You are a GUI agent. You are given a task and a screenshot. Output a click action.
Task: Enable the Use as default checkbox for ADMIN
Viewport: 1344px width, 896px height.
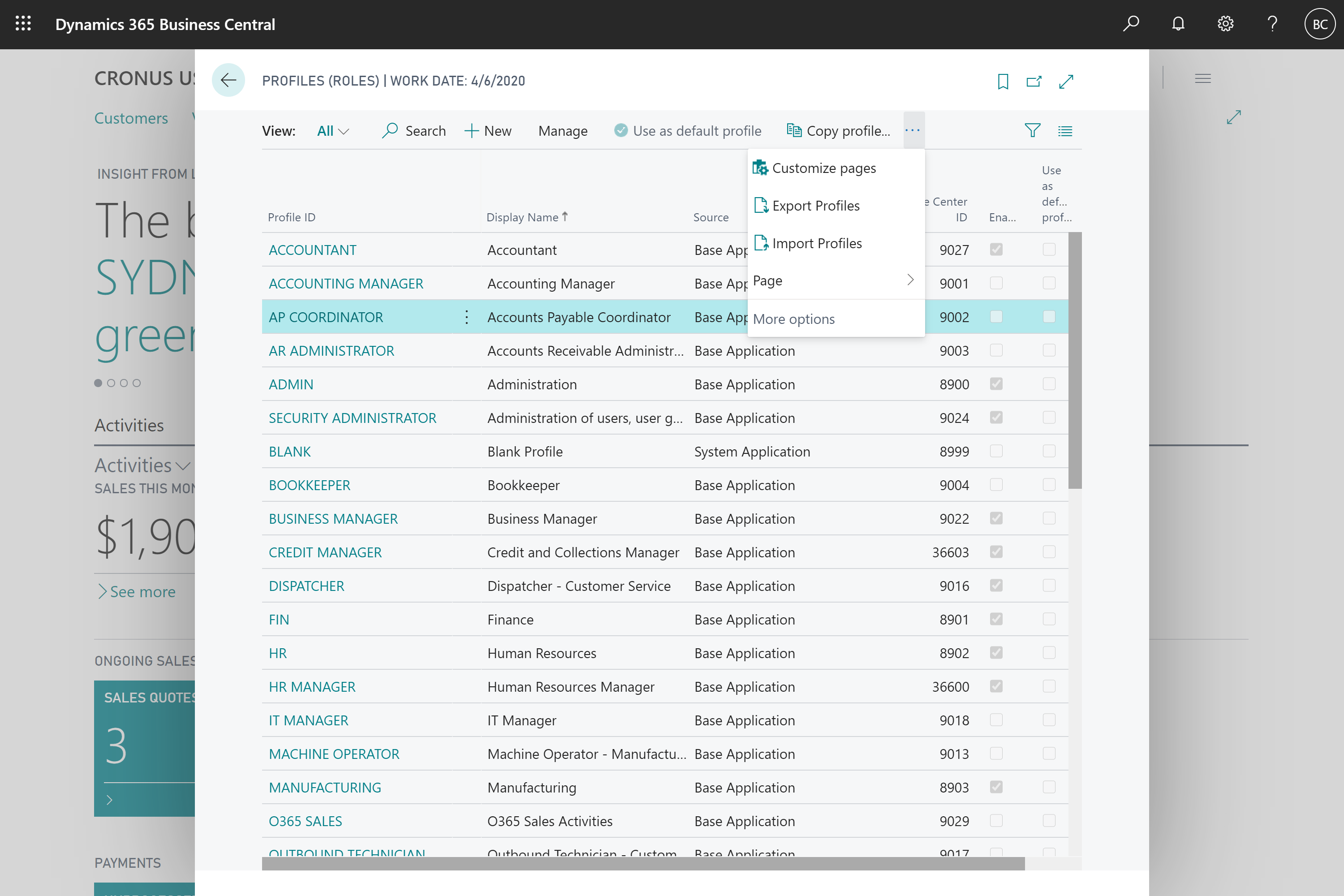1049,383
